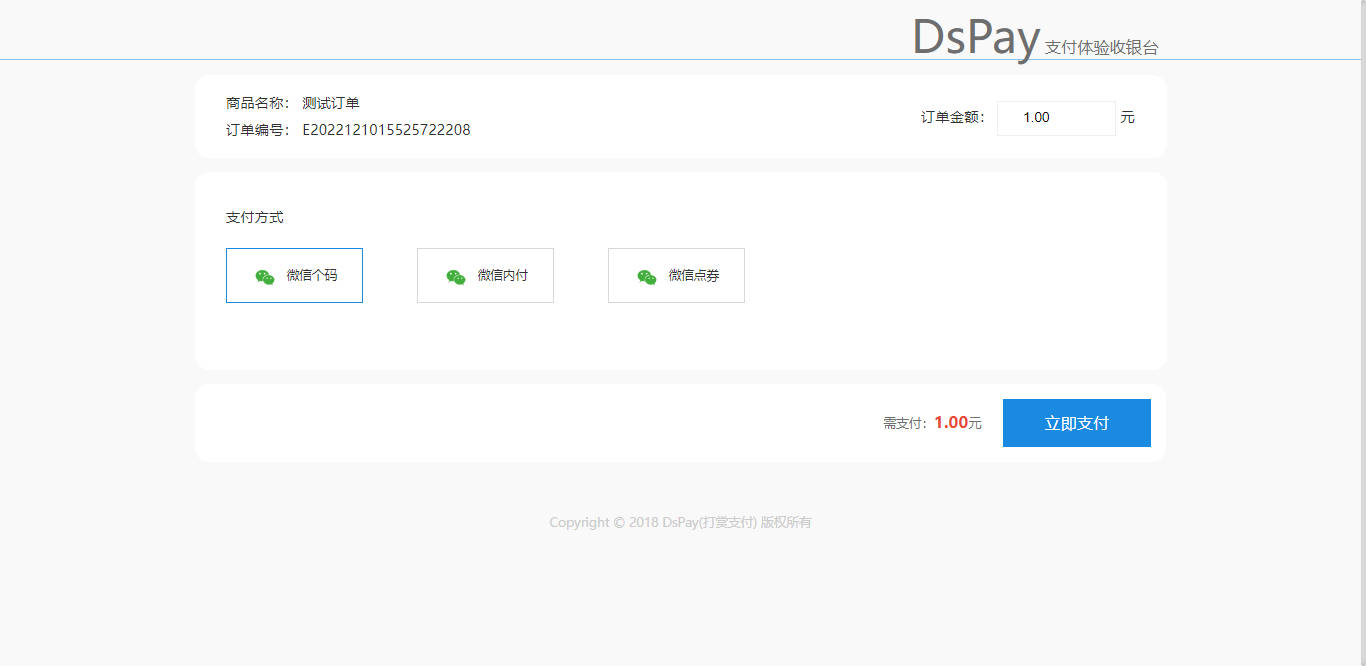The width and height of the screenshot is (1366, 666).
Task: Click the WeChat icon in 微信点券 option
Action: tap(647, 277)
